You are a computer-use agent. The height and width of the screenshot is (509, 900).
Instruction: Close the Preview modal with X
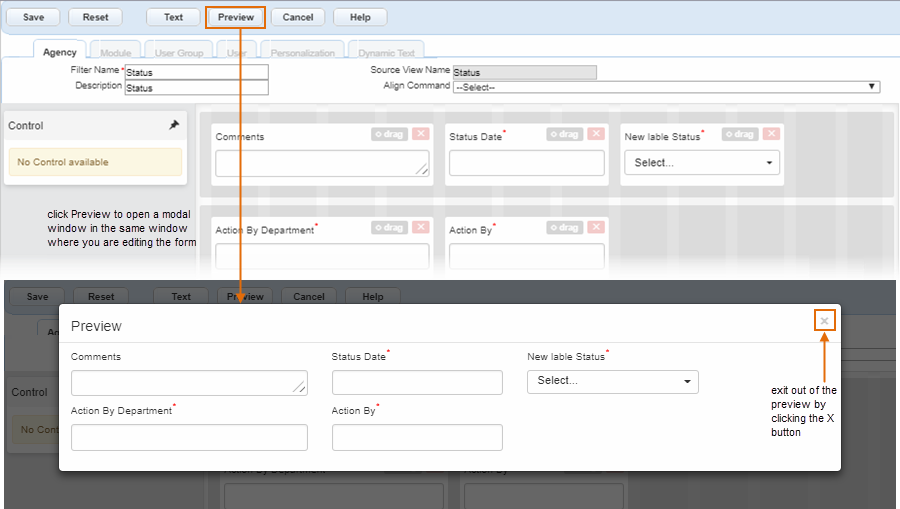coord(824,321)
